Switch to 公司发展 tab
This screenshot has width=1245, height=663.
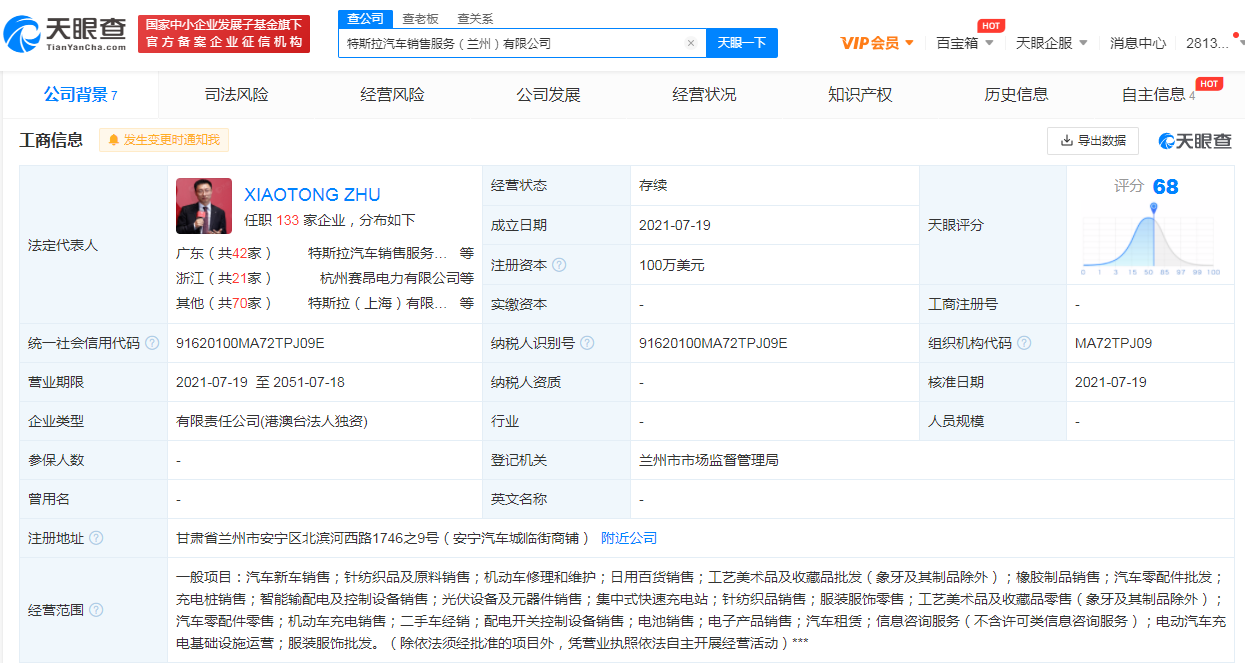548,95
